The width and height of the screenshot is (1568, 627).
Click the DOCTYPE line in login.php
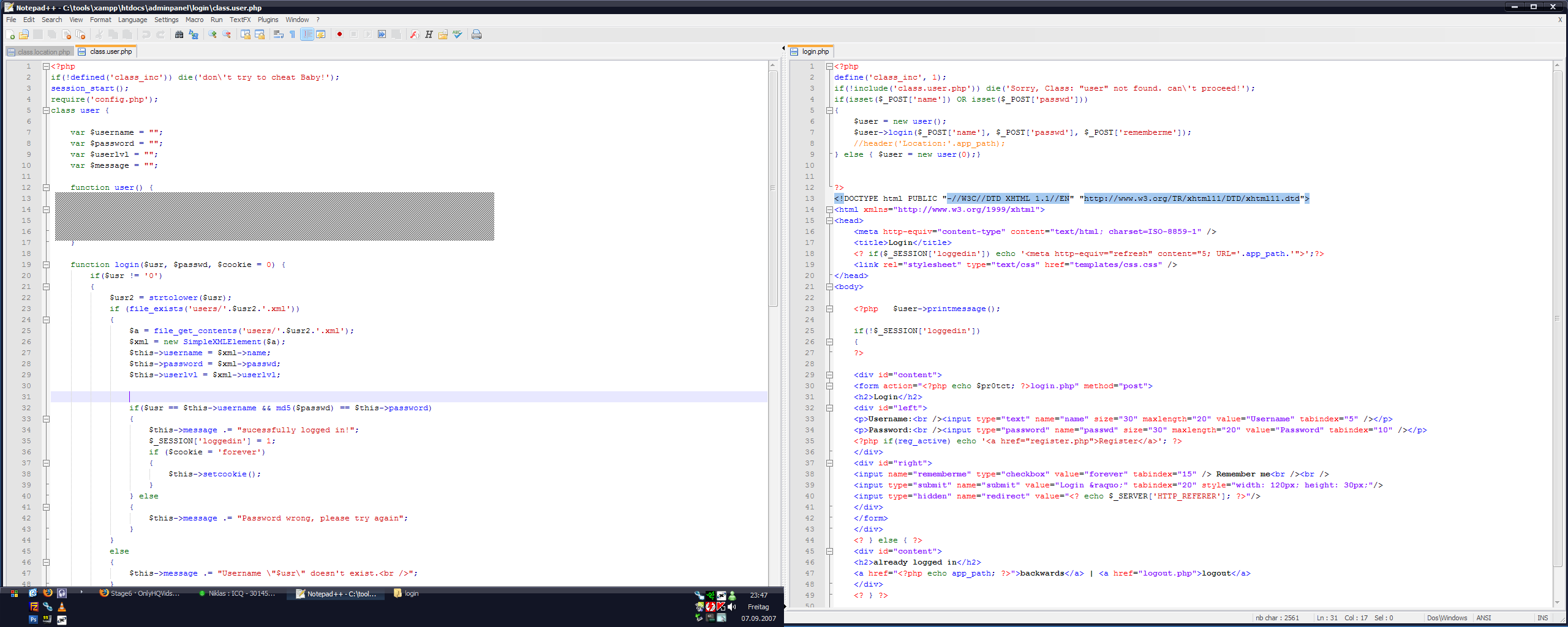pos(1071,198)
